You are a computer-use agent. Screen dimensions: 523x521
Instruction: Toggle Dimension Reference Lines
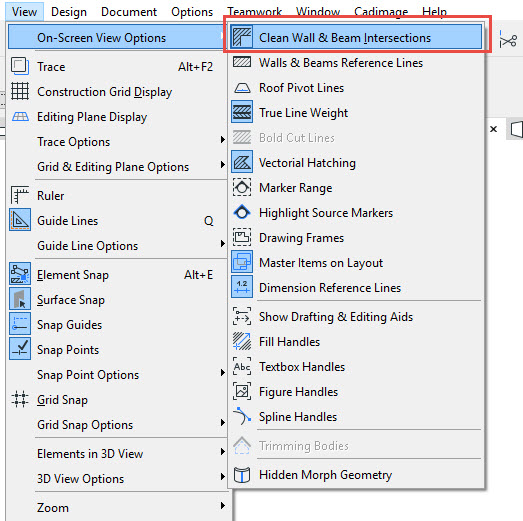[x=356, y=288]
